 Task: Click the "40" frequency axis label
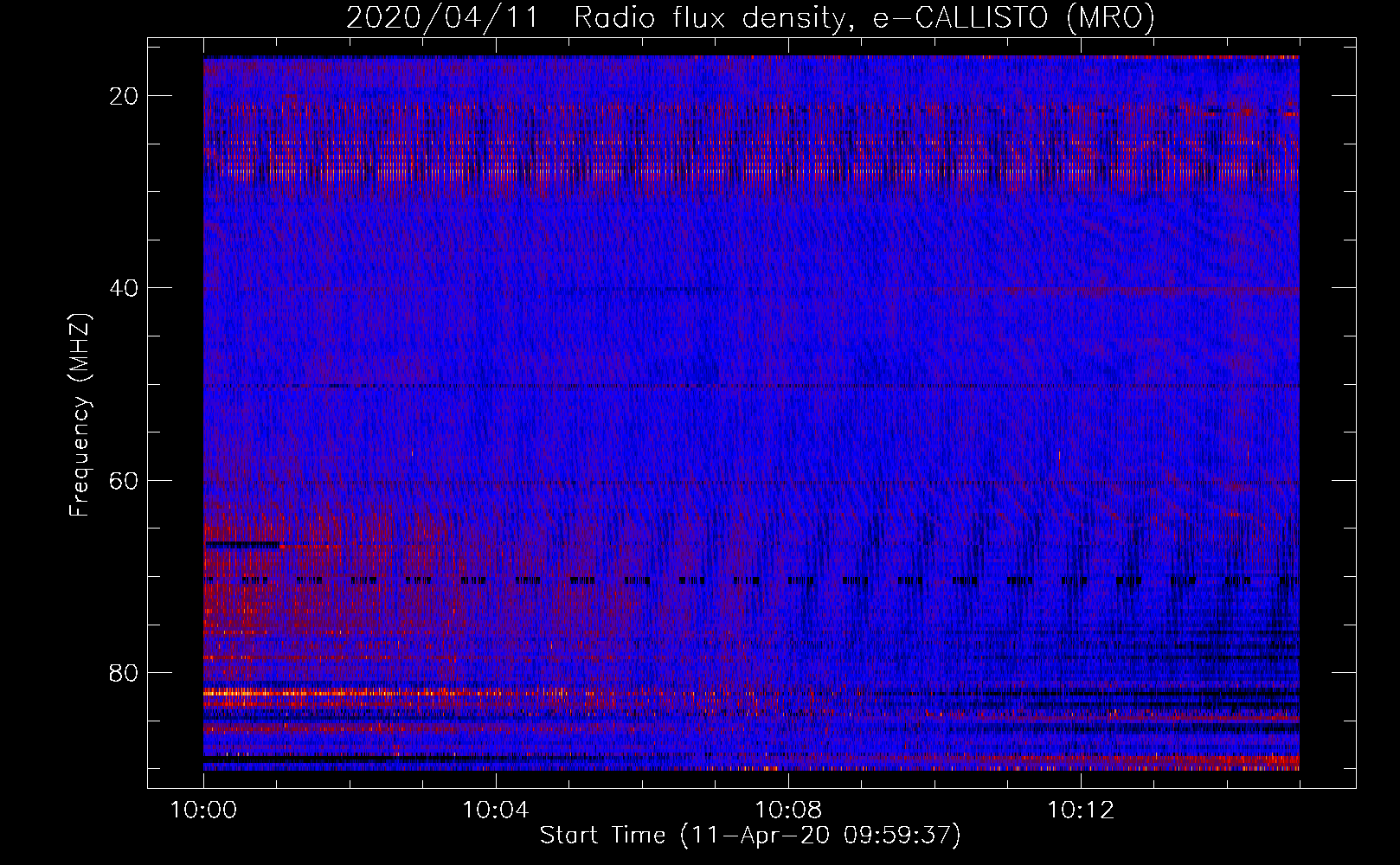click(x=125, y=288)
